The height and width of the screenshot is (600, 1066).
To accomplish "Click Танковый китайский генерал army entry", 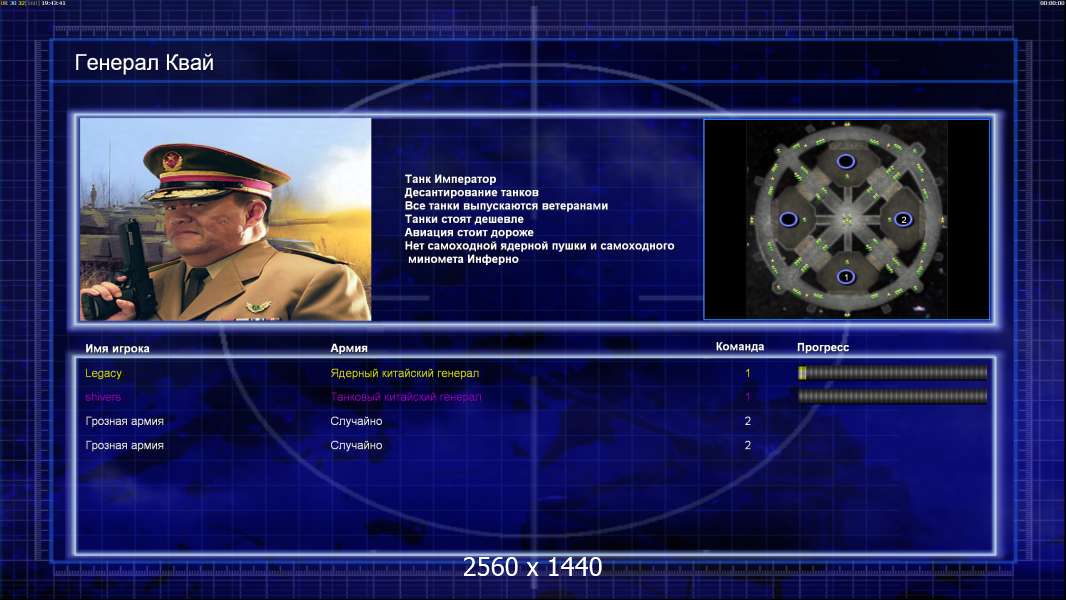I will coord(406,397).
